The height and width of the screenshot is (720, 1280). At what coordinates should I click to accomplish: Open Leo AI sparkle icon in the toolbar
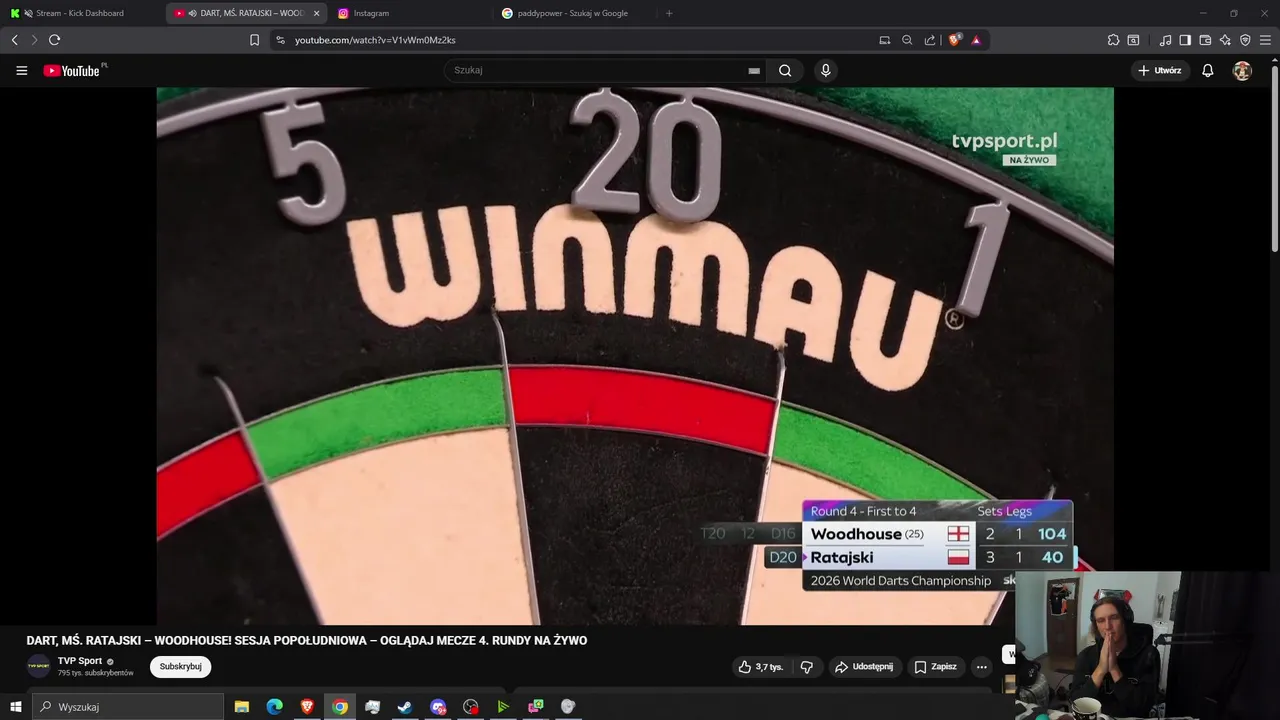1225,40
